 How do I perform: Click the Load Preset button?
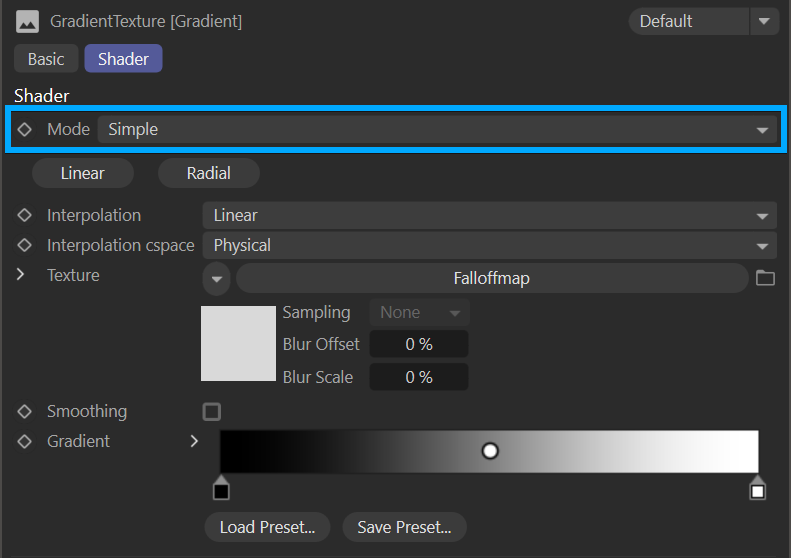coord(267,526)
